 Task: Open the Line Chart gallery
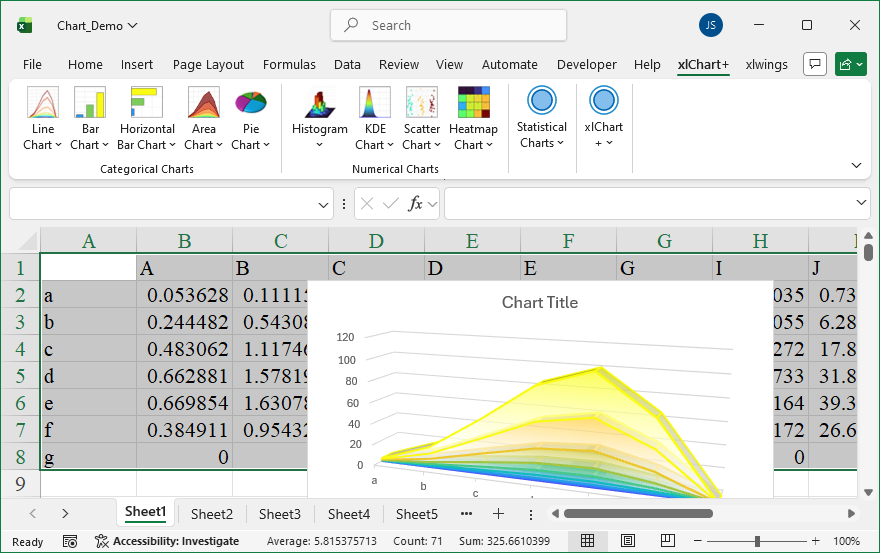(42, 119)
